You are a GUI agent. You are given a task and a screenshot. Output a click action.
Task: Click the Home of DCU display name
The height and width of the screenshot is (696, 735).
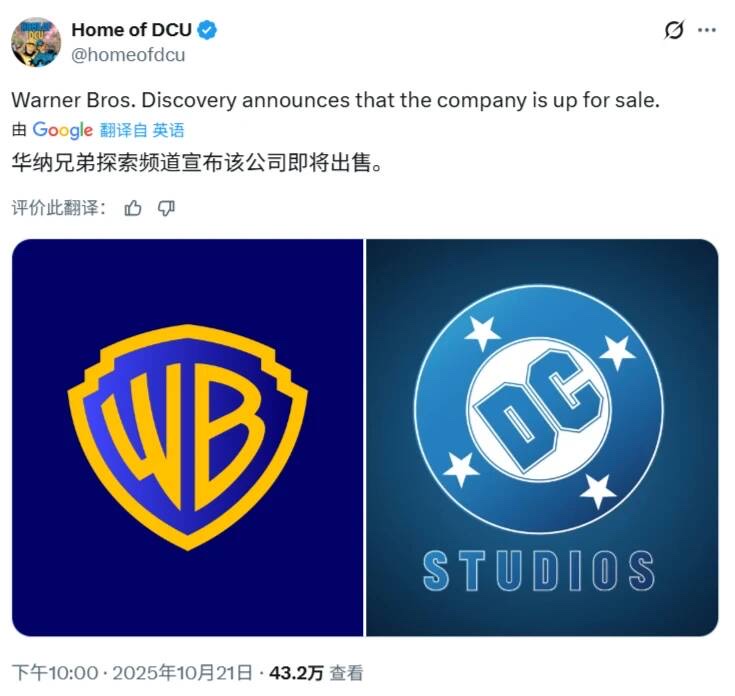131,30
